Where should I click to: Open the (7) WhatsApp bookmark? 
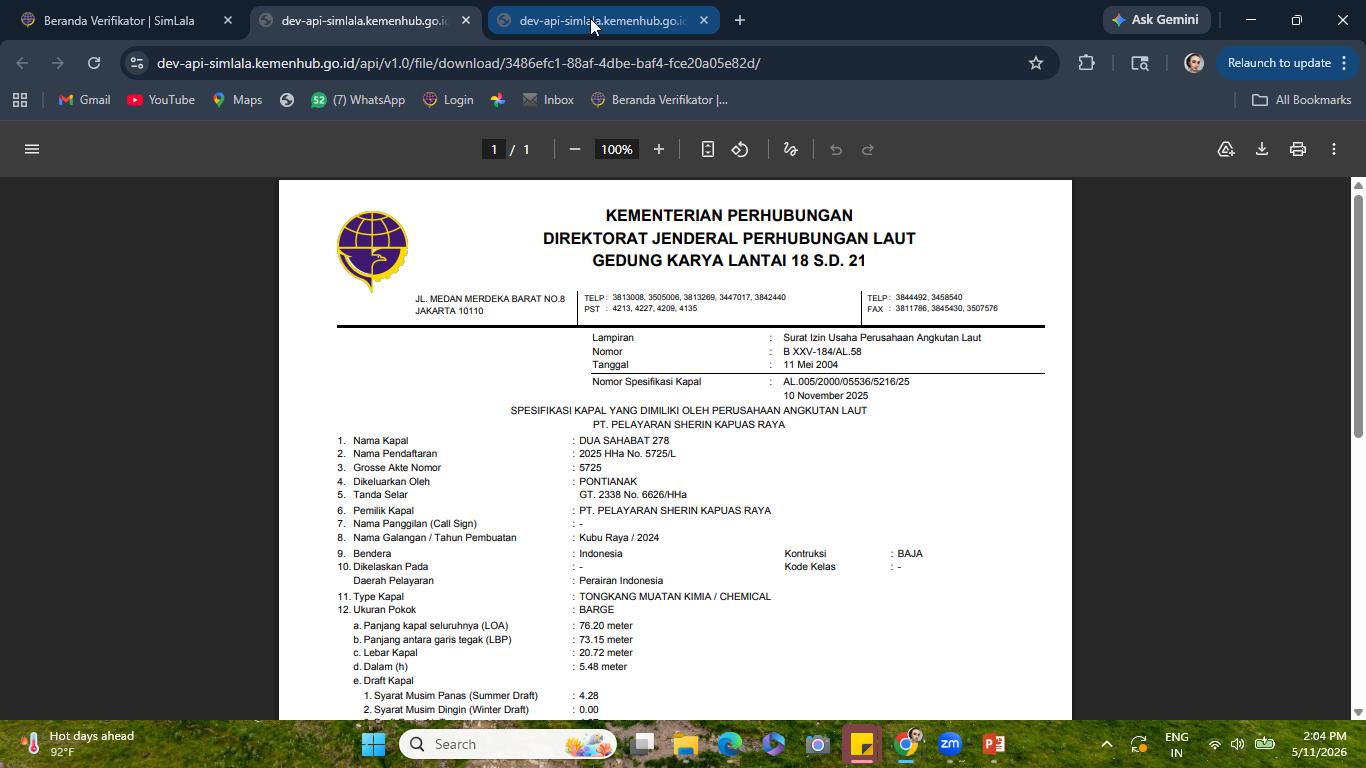[x=358, y=100]
